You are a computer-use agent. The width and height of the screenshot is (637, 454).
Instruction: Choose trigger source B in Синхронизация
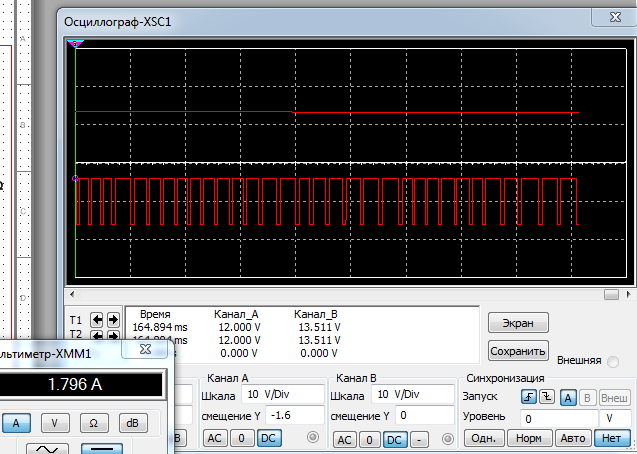[x=587, y=398]
